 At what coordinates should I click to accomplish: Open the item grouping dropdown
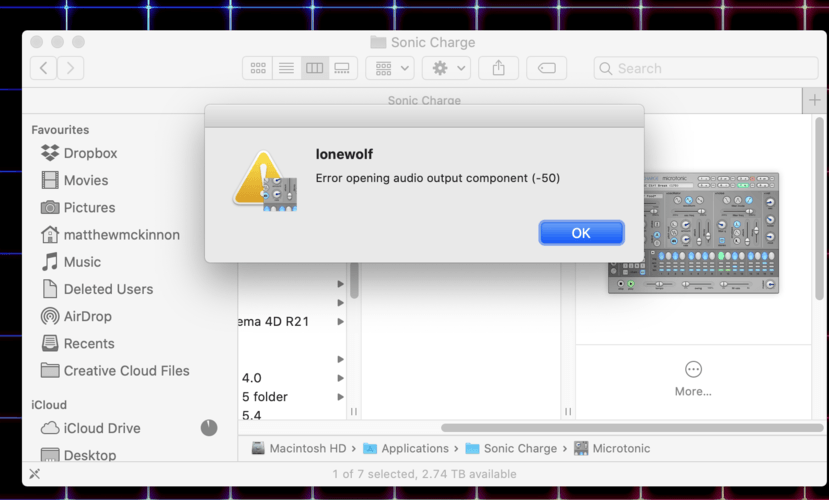point(390,68)
